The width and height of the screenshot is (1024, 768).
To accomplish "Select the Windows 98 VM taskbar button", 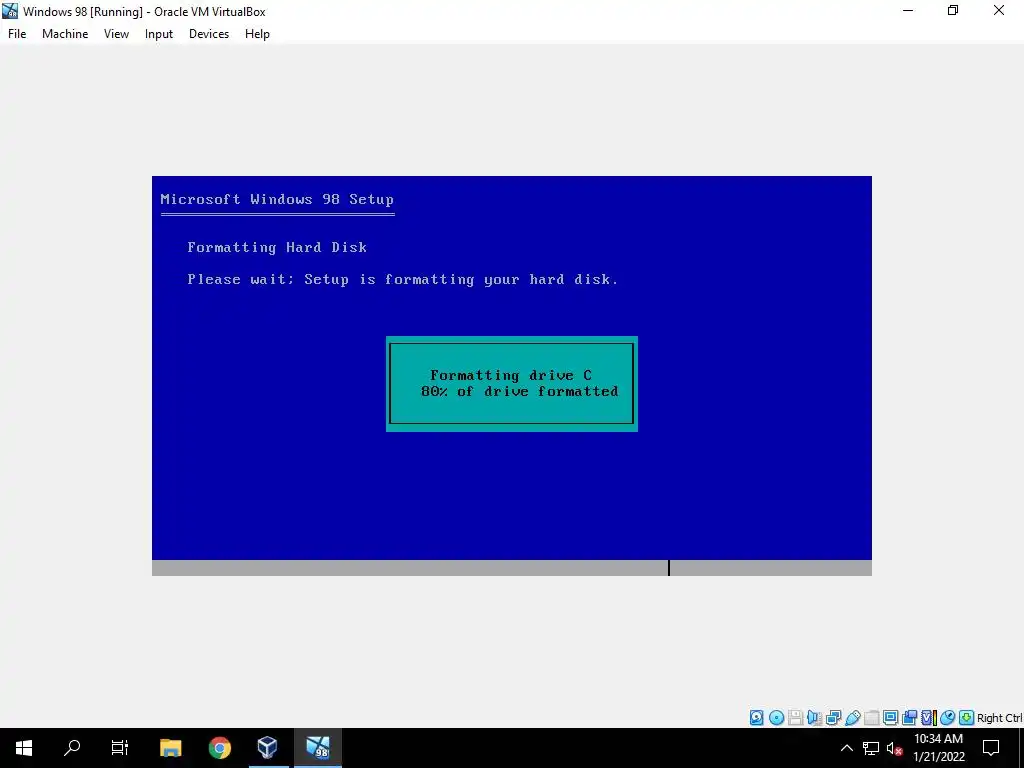I will coord(317,748).
